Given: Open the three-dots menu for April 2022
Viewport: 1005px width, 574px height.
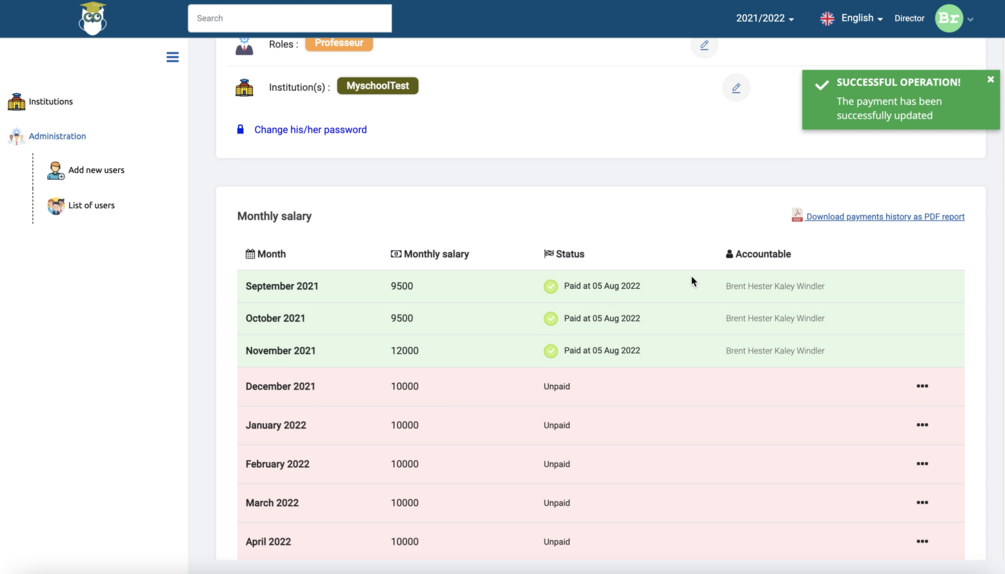Looking at the screenshot, I should (x=922, y=541).
